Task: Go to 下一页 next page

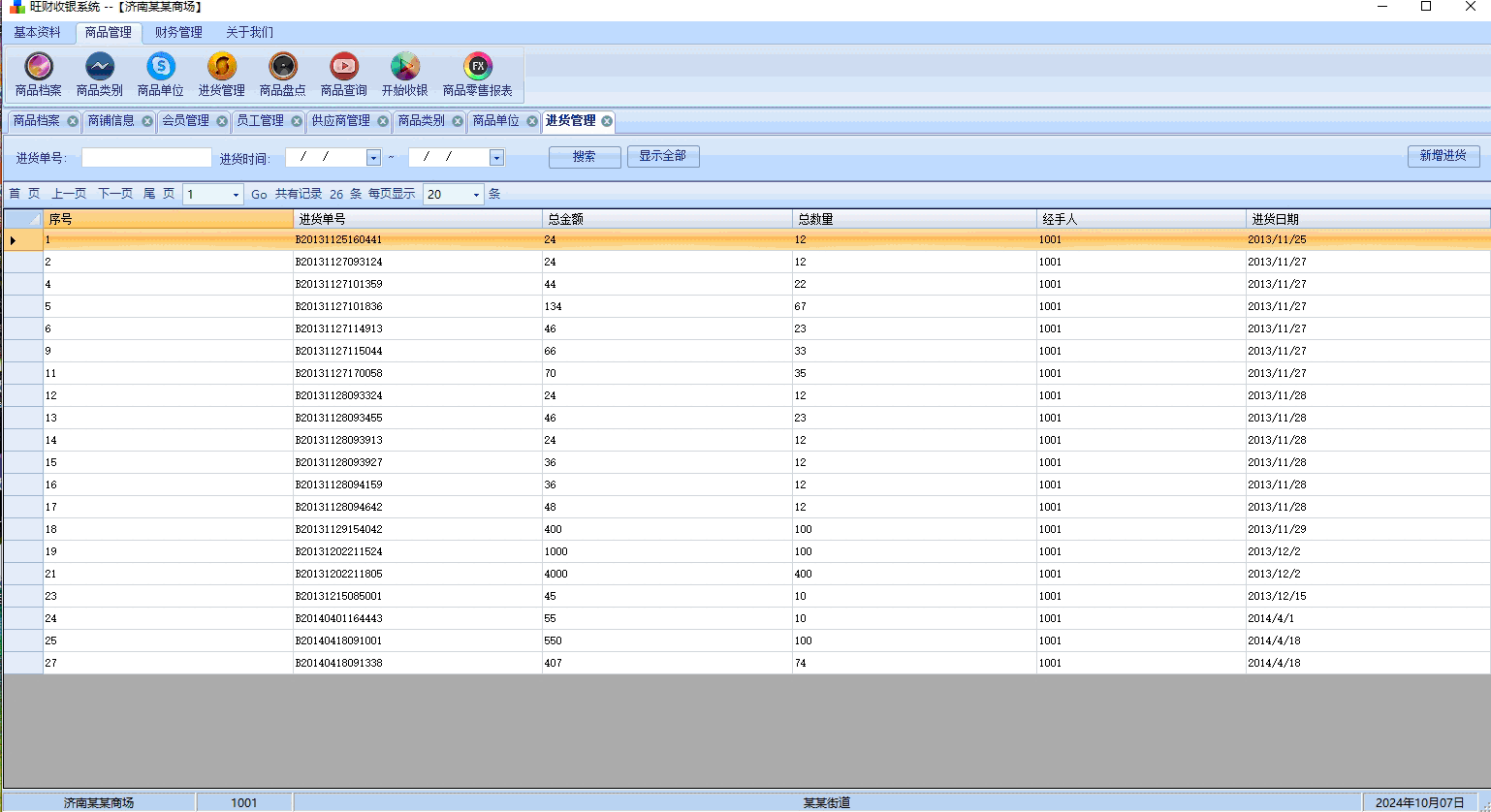Action: [x=115, y=194]
